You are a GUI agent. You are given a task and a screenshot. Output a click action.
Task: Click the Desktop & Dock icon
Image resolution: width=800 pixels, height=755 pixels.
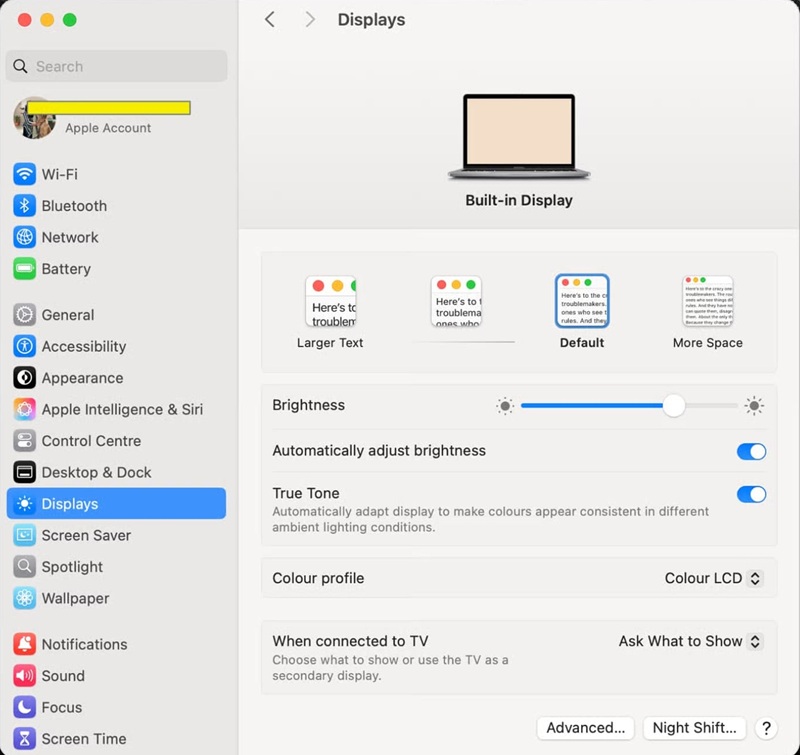(x=24, y=472)
